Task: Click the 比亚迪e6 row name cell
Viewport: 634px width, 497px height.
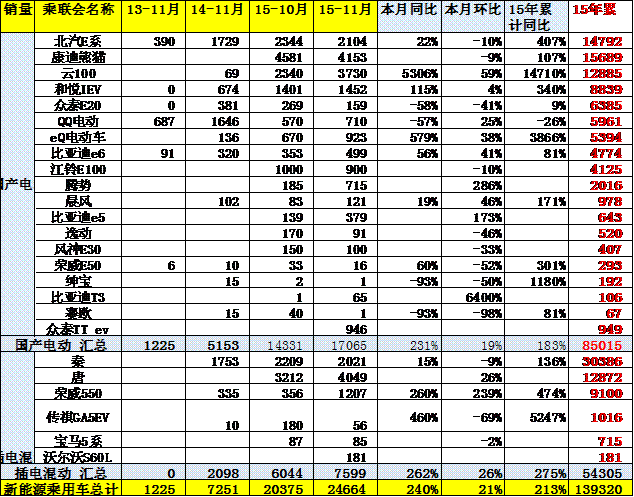Action: pos(78,153)
